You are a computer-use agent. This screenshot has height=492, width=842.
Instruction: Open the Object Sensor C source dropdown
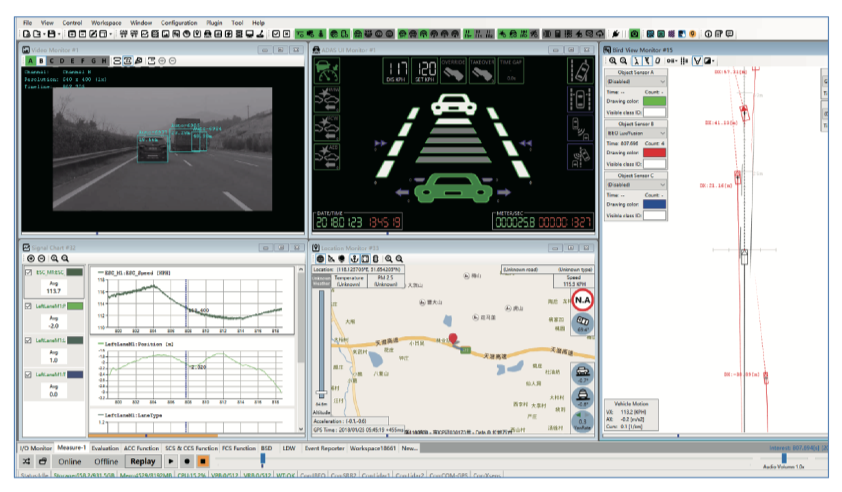click(636, 185)
